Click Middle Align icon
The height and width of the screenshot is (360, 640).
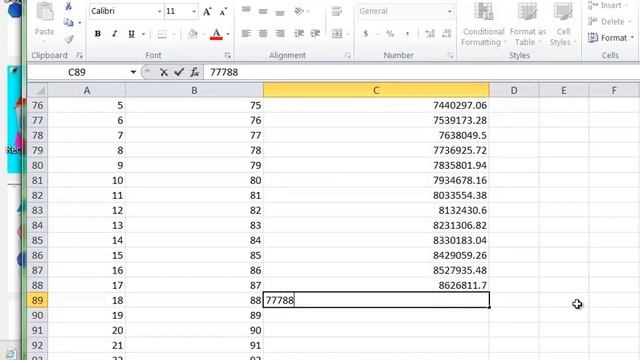pyautogui.click(x=263, y=11)
